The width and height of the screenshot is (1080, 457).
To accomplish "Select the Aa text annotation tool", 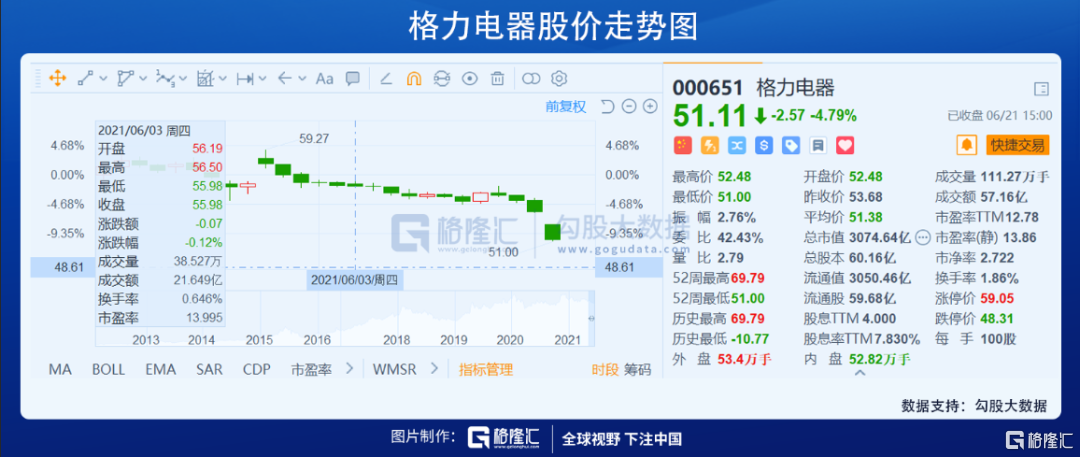I will 324,79.
